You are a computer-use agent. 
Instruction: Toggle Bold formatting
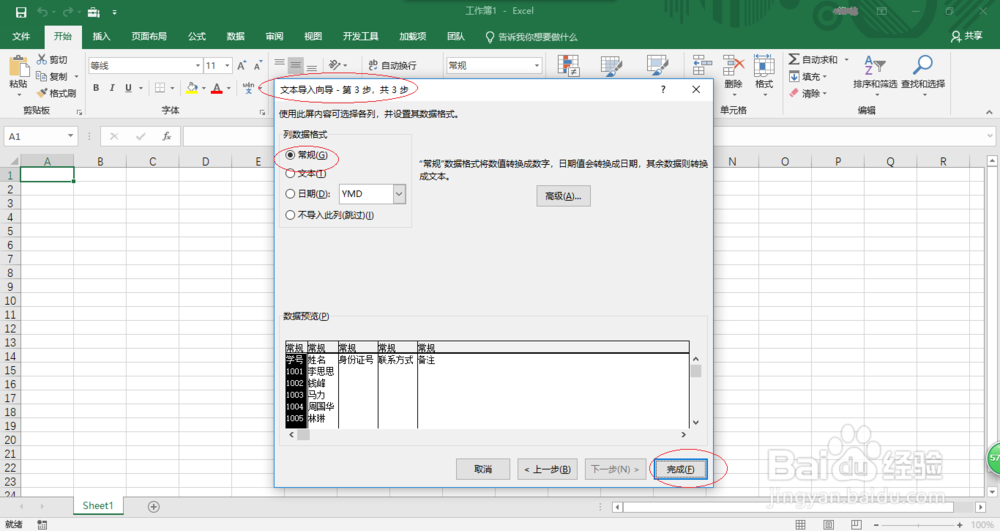click(x=96, y=88)
